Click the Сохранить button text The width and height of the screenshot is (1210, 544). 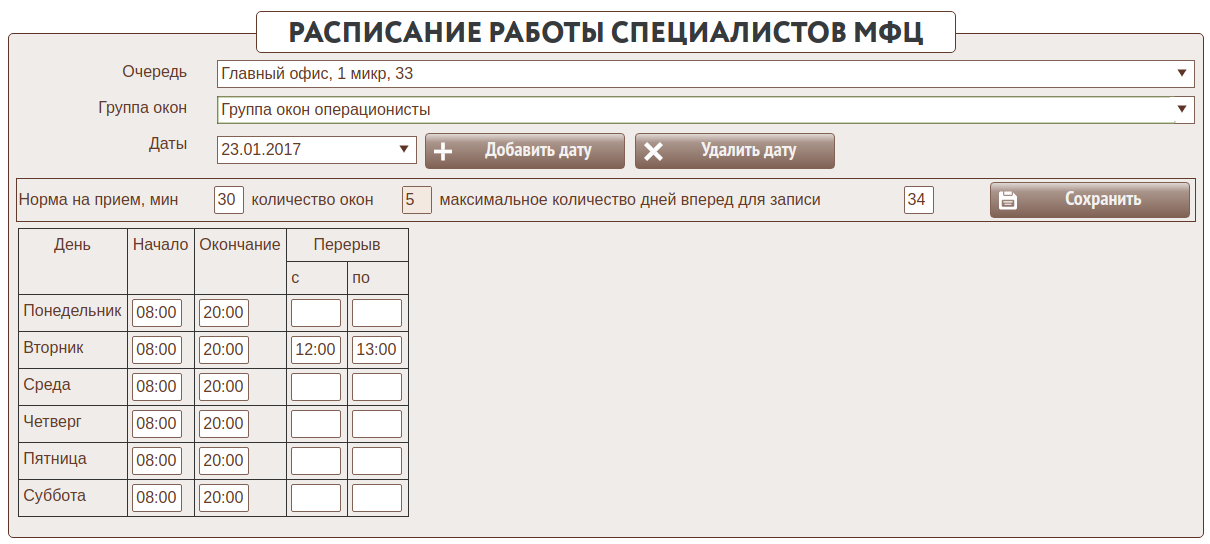pyautogui.click(x=1102, y=199)
